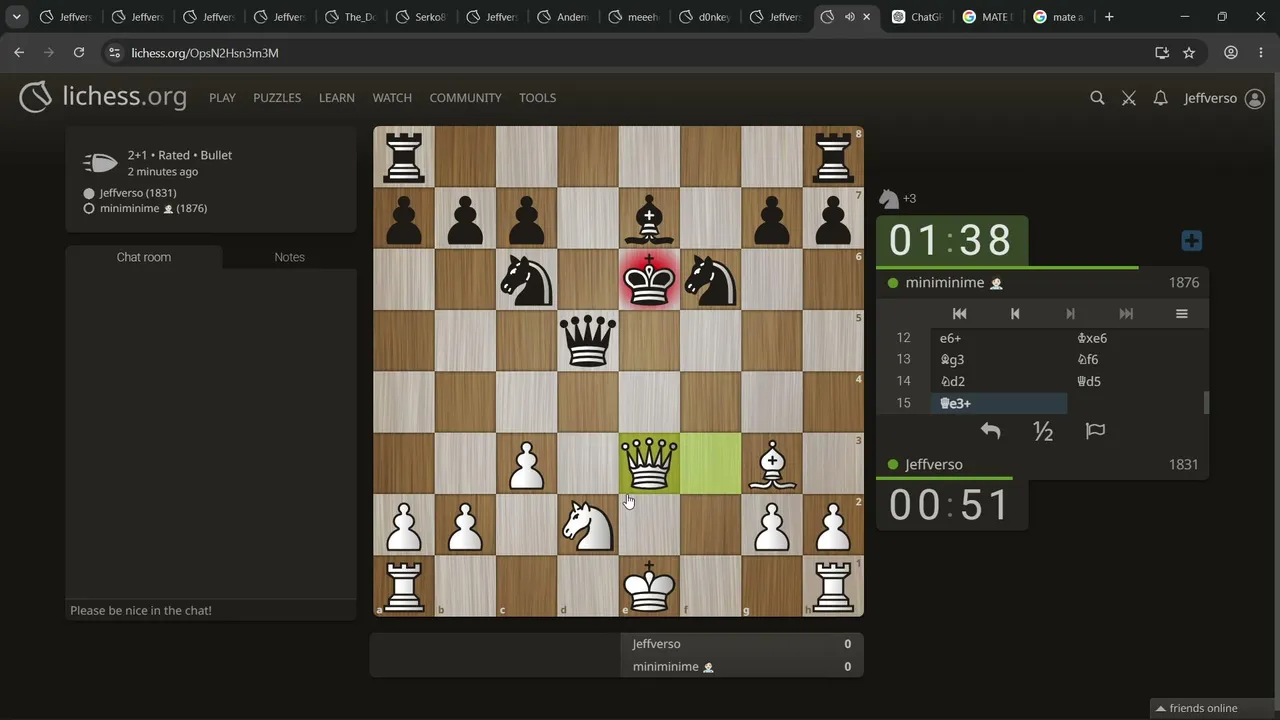The height and width of the screenshot is (720, 1280).
Task: Switch to the The_Dc browser tab
Action: tap(351, 17)
